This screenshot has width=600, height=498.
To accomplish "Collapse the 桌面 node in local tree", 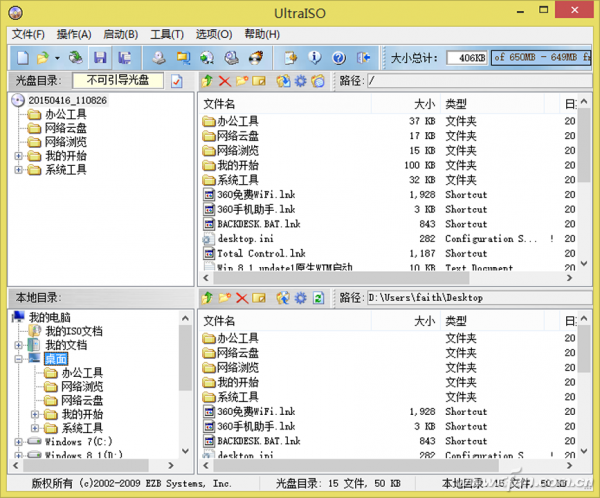I will pyautogui.click(x=18, y=359).
